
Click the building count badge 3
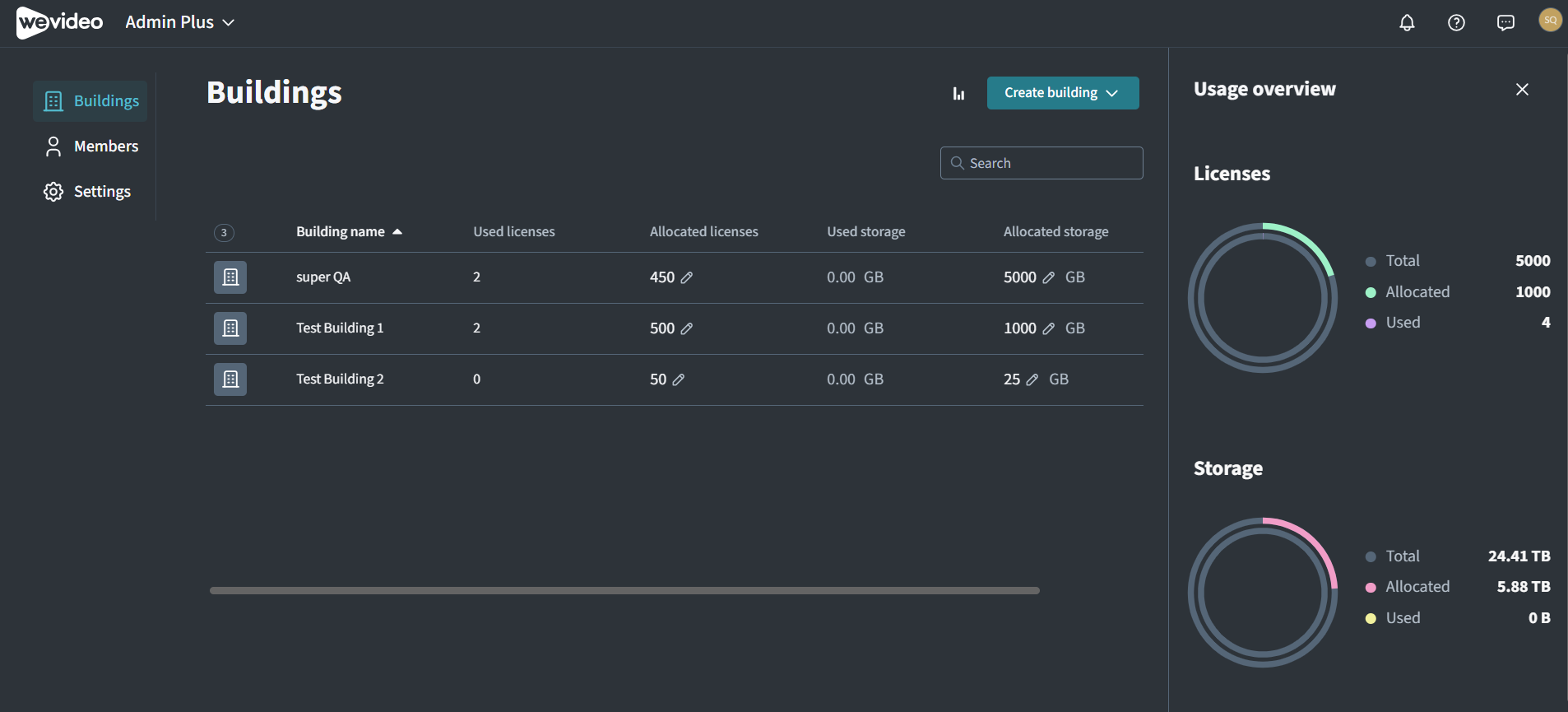224,233
